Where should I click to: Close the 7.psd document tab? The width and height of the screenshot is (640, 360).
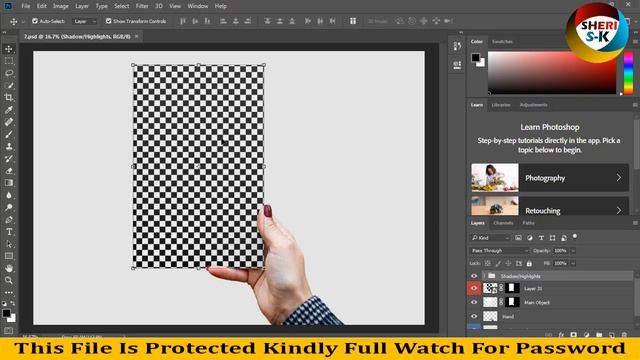tap(136, 36)
